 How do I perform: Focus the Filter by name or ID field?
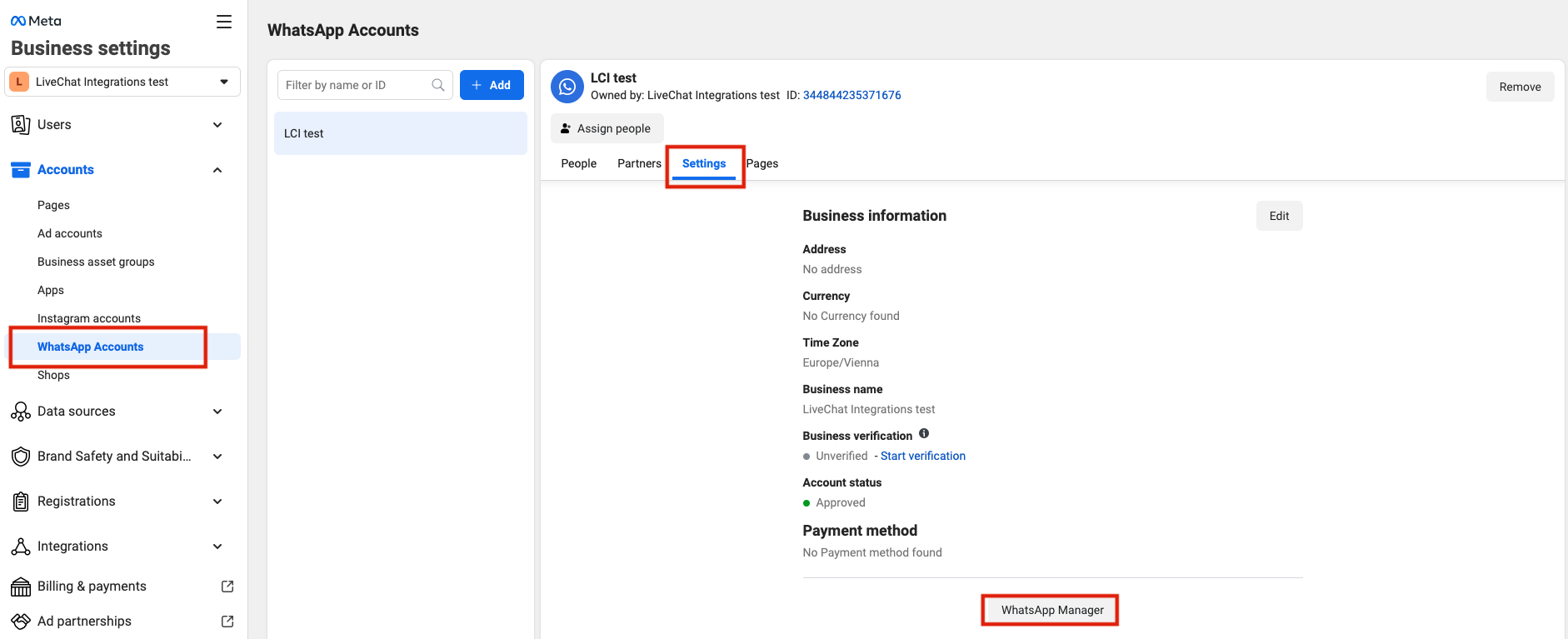(x=365, y=85)
